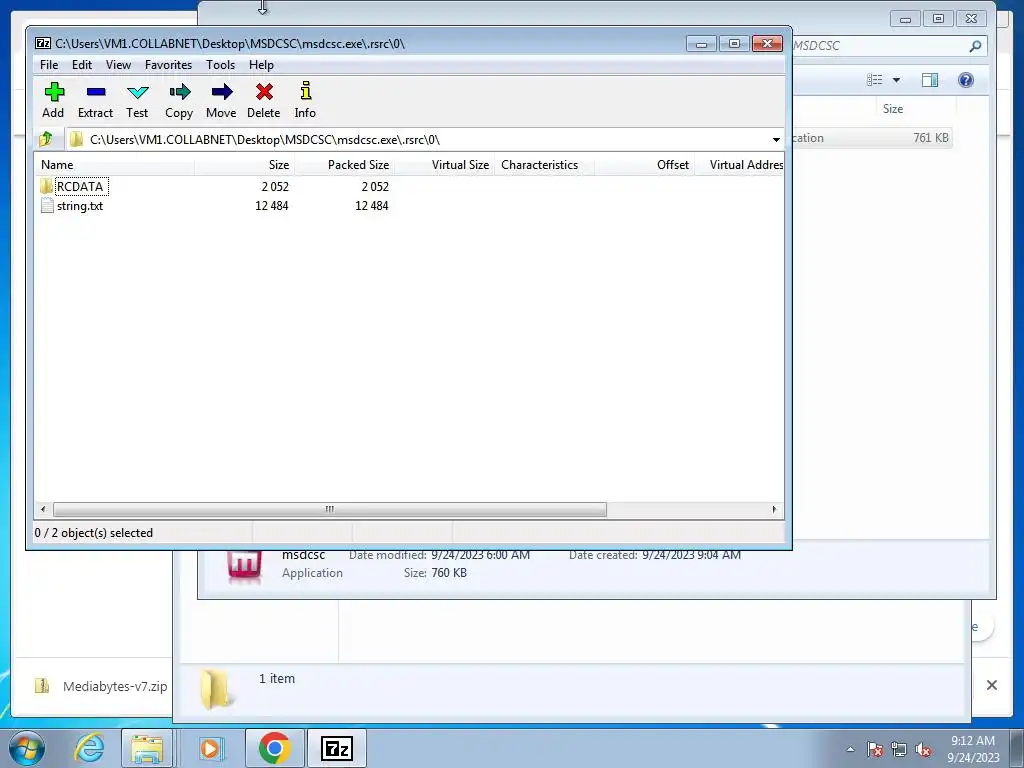Screen dimensions: 1024x768
Task: Open Windows Explorer taskbar icon
Action: [147, 748]
